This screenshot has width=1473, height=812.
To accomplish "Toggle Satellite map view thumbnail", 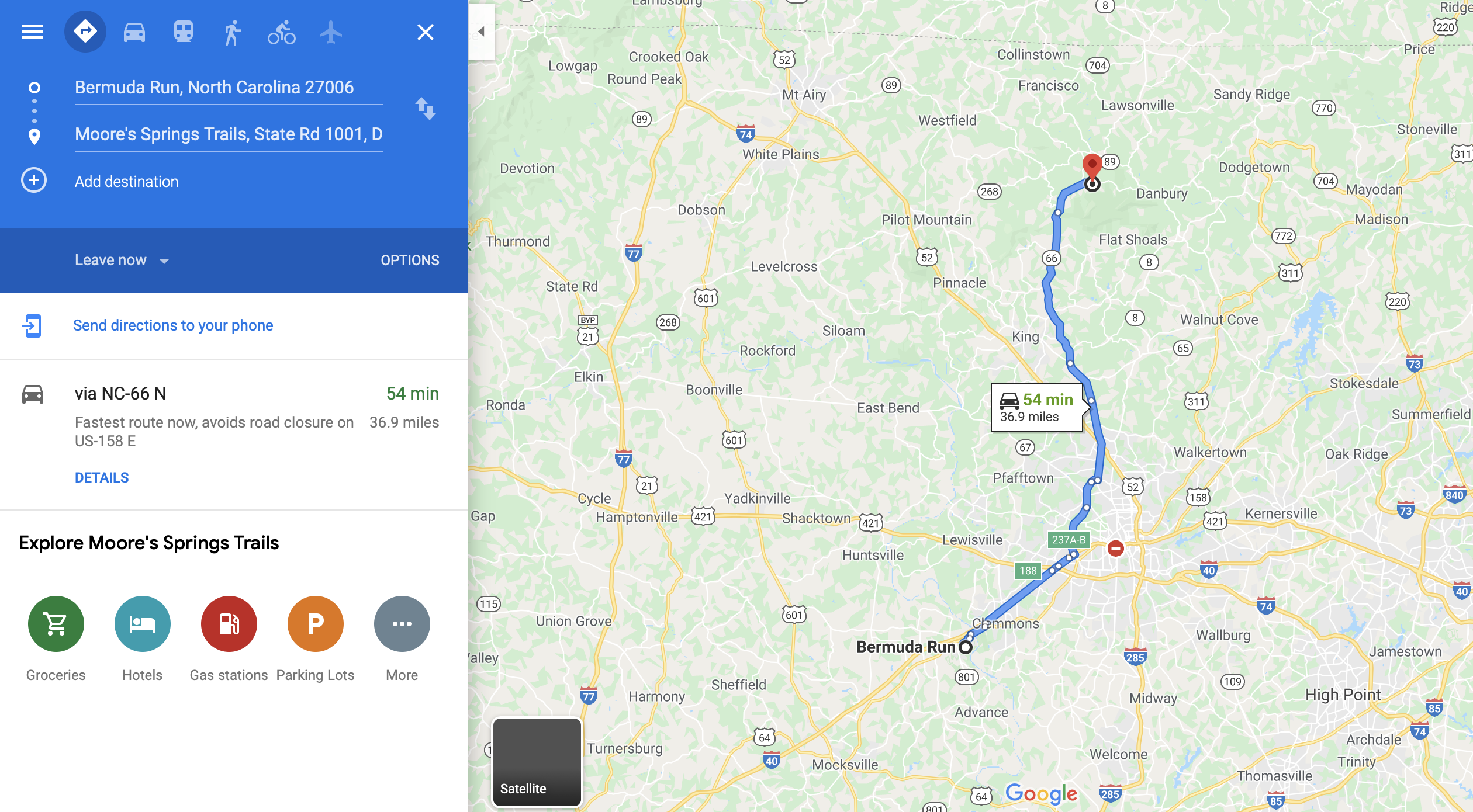I will click(x=537, y=762).
